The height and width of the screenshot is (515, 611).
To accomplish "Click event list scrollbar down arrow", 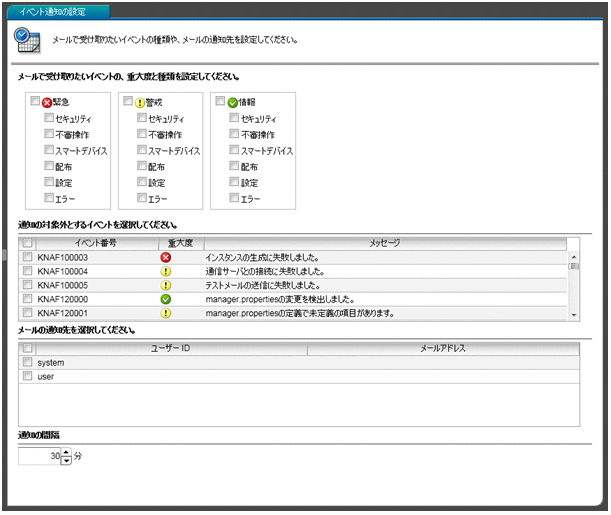I will coord(574,315).
